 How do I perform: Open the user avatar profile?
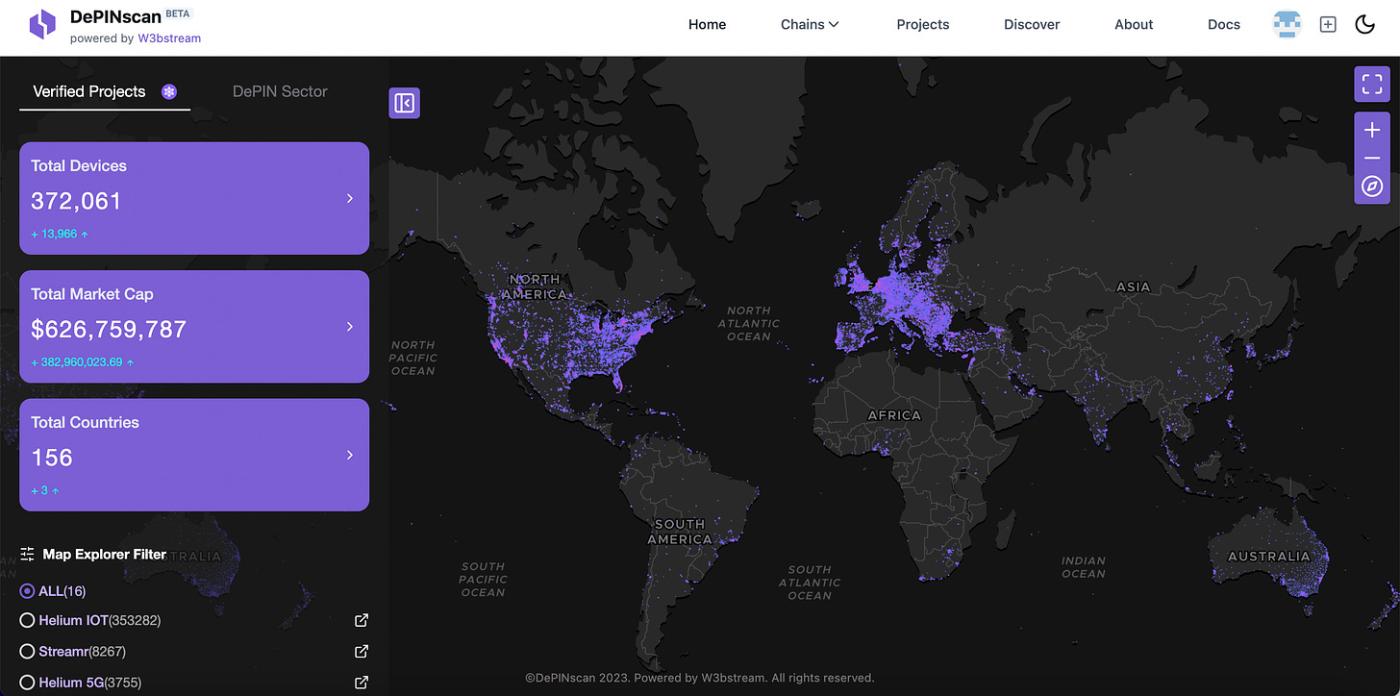pyautogui.click(x=1286, y=24)
